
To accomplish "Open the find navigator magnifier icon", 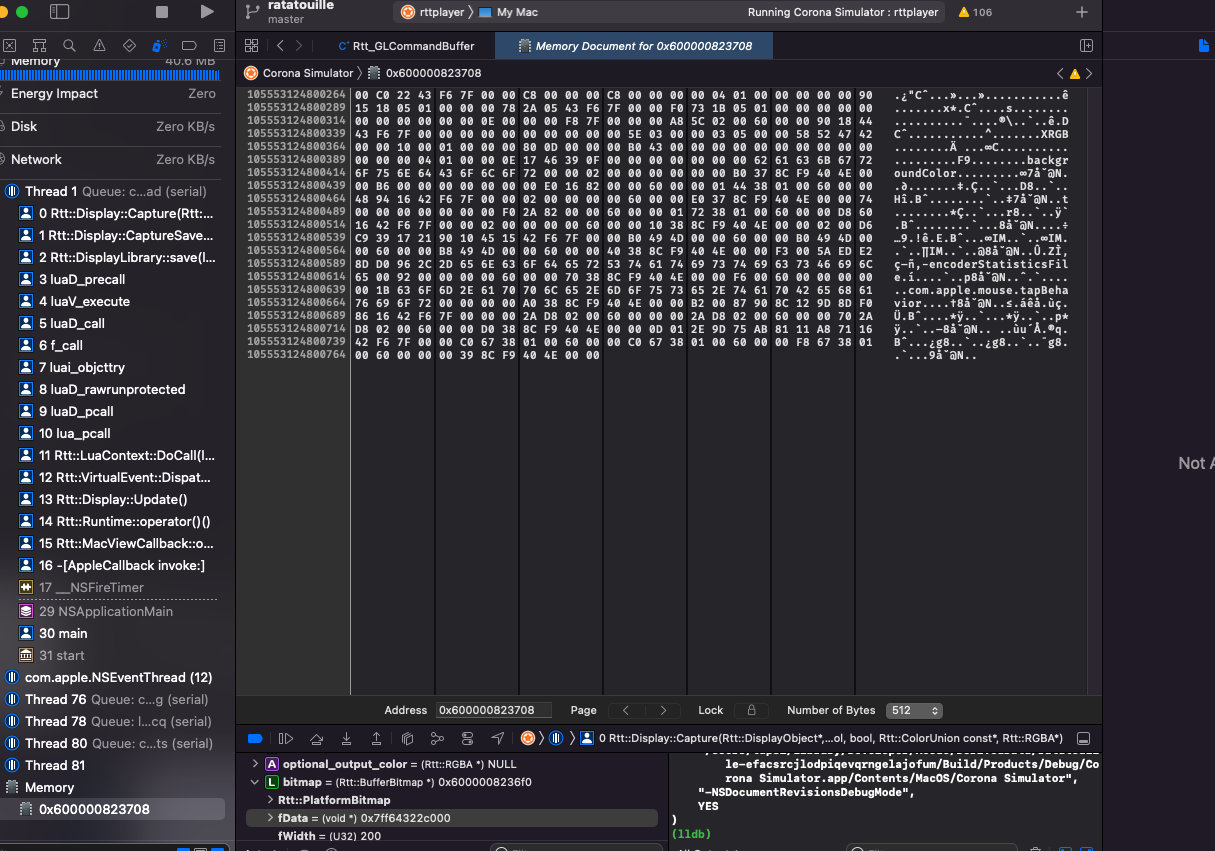I will [x=69, y=46].
